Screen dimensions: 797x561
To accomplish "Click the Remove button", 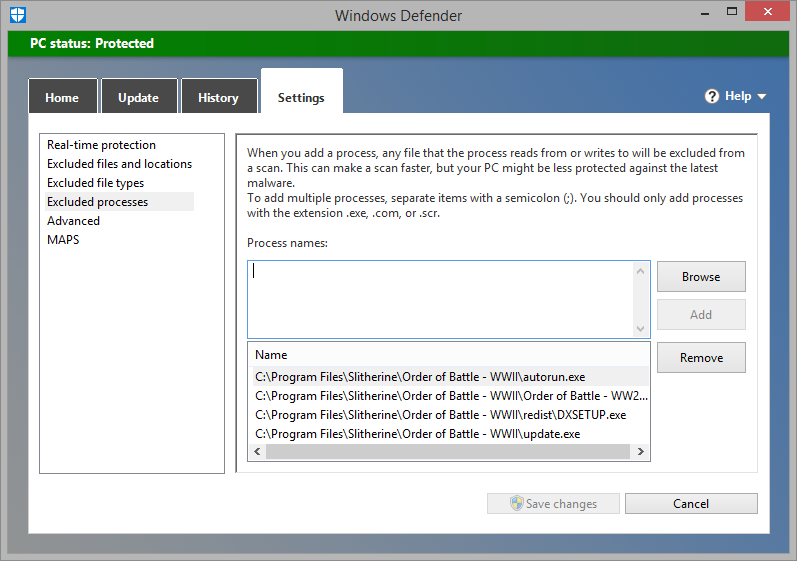I will [701, 358].
